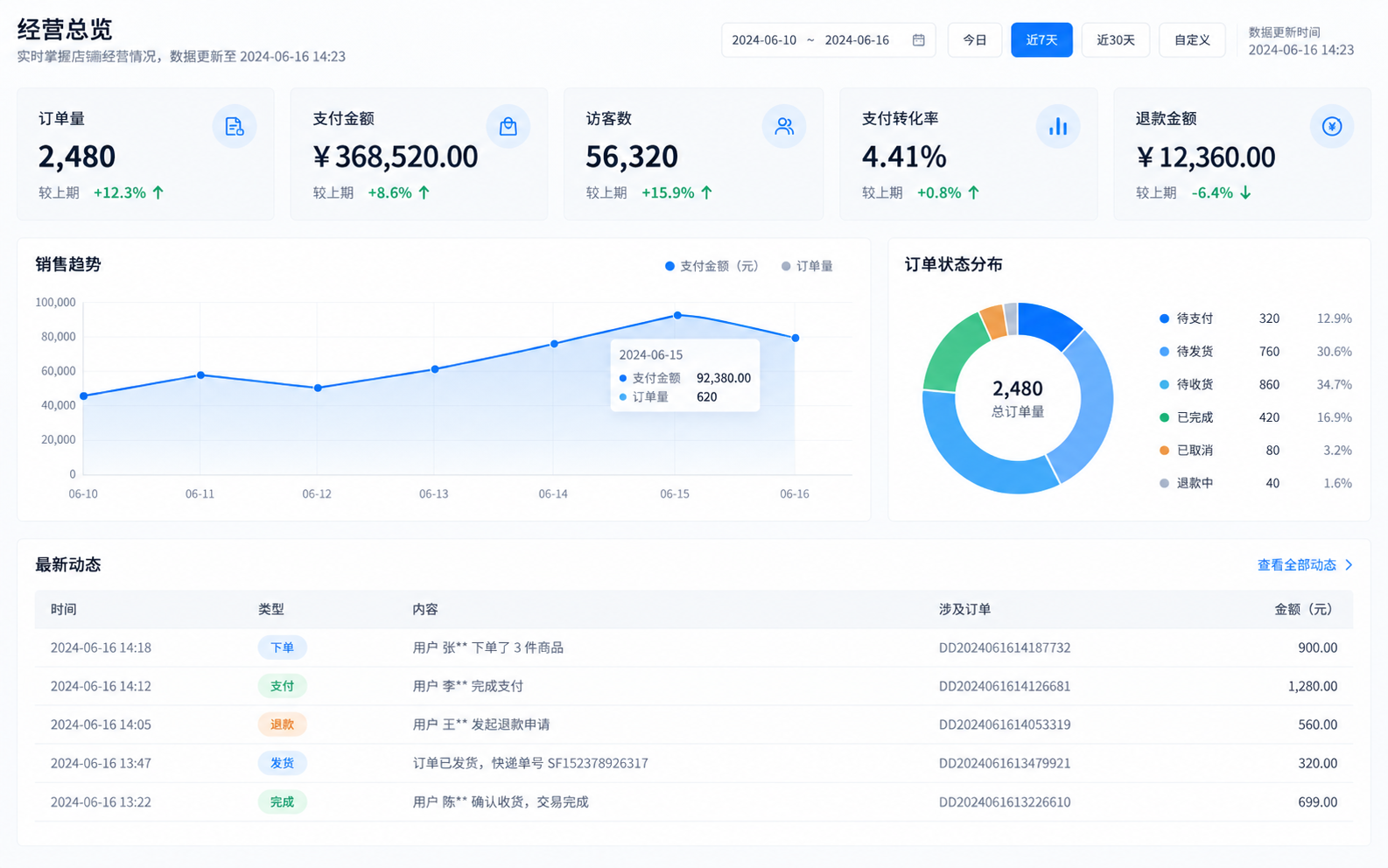The image size is (1388, 868).
Task: Click order number DD2024061614187732
Action: click(x=1005, y=648)
